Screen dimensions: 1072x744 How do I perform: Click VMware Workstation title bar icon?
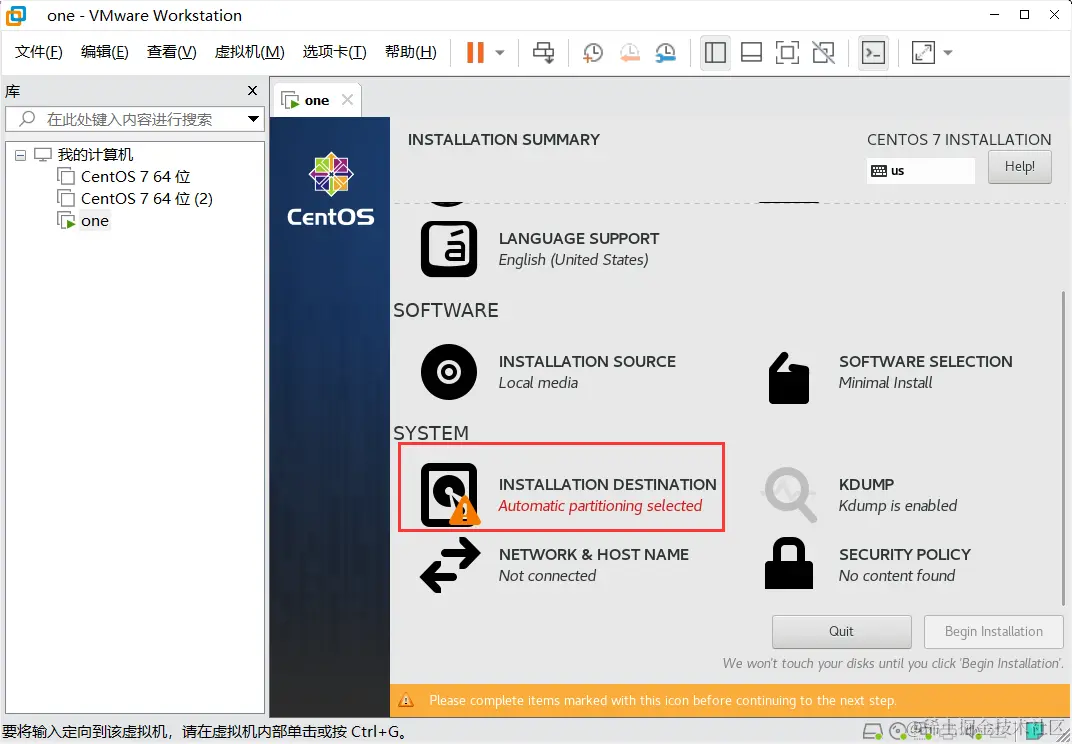click(16, 15)
